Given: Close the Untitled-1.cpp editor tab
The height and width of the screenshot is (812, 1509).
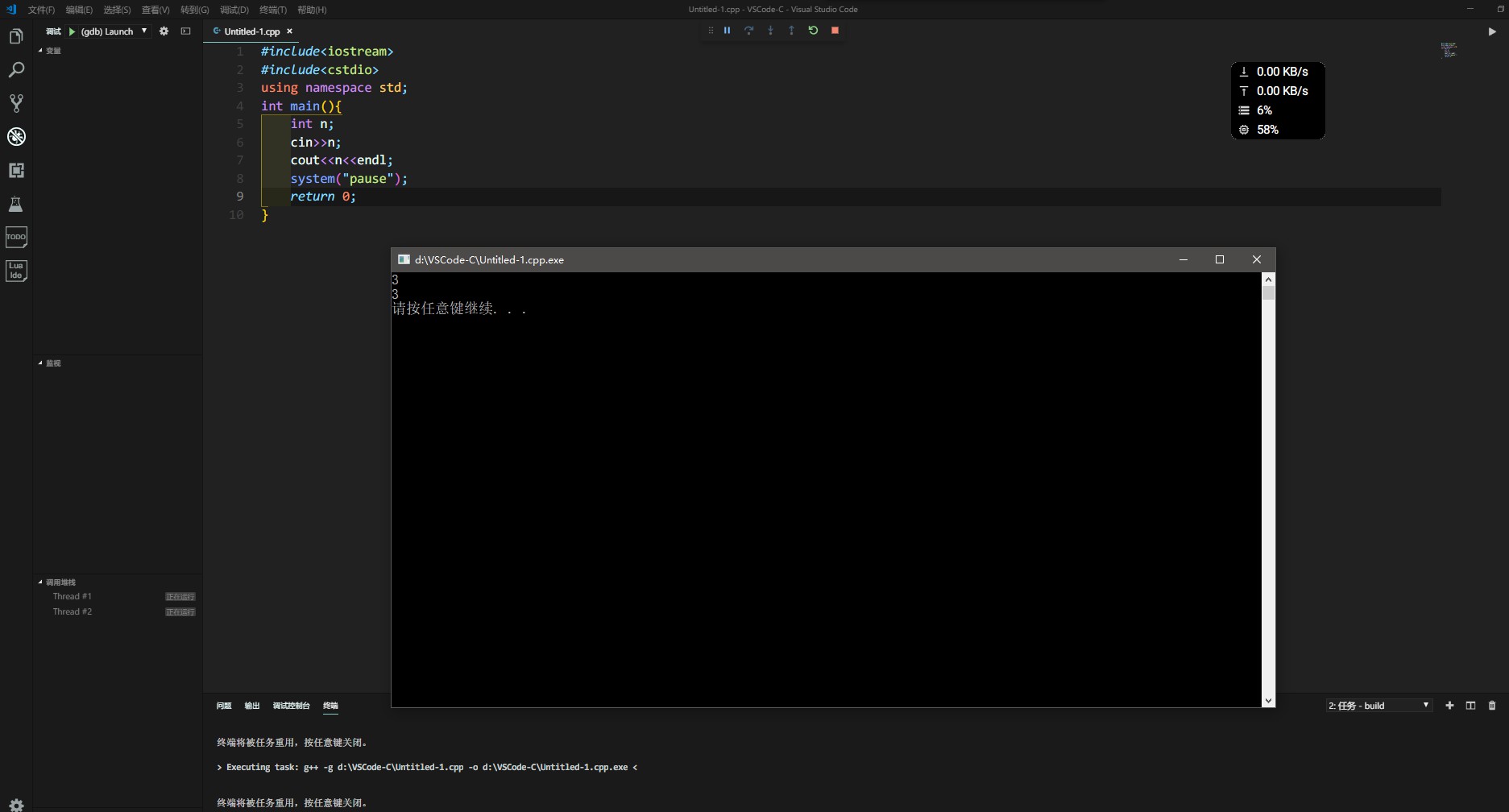Looking at the screenshot, I should coord(289,31).
